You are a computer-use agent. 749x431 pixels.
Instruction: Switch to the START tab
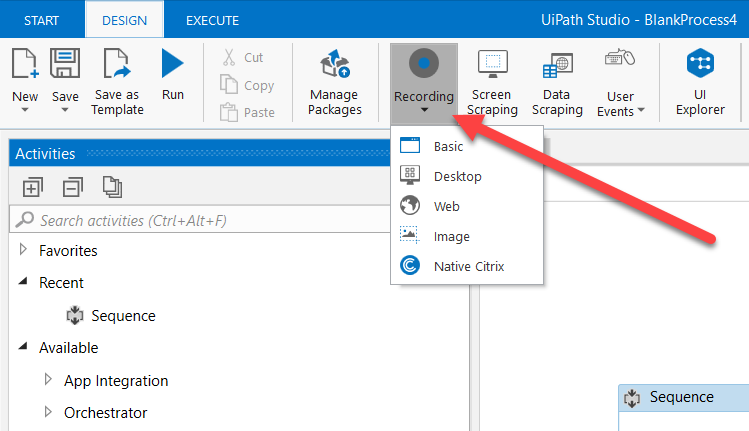[x=41, y=20]
